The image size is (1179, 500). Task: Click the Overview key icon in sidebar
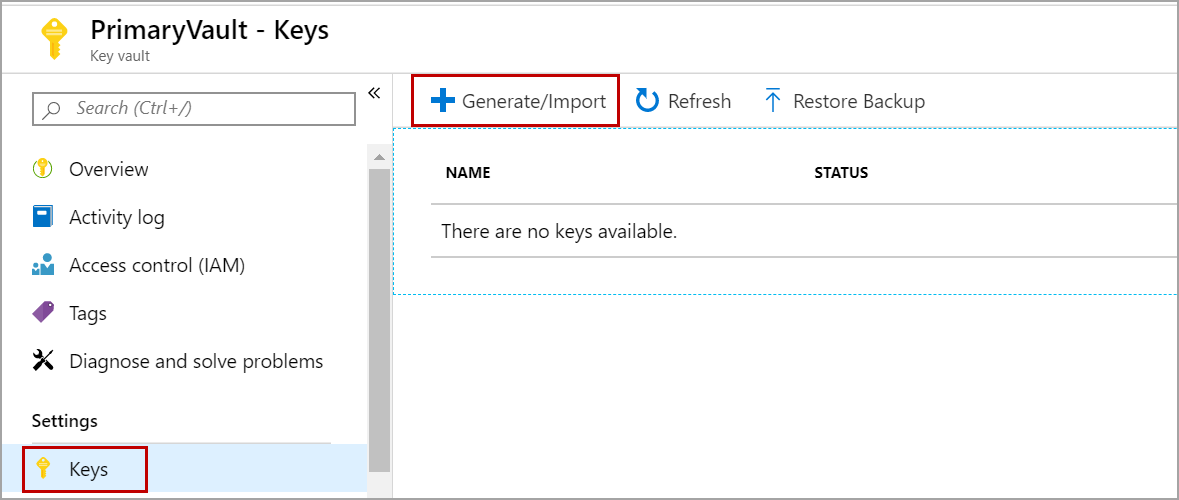point(42,169)
